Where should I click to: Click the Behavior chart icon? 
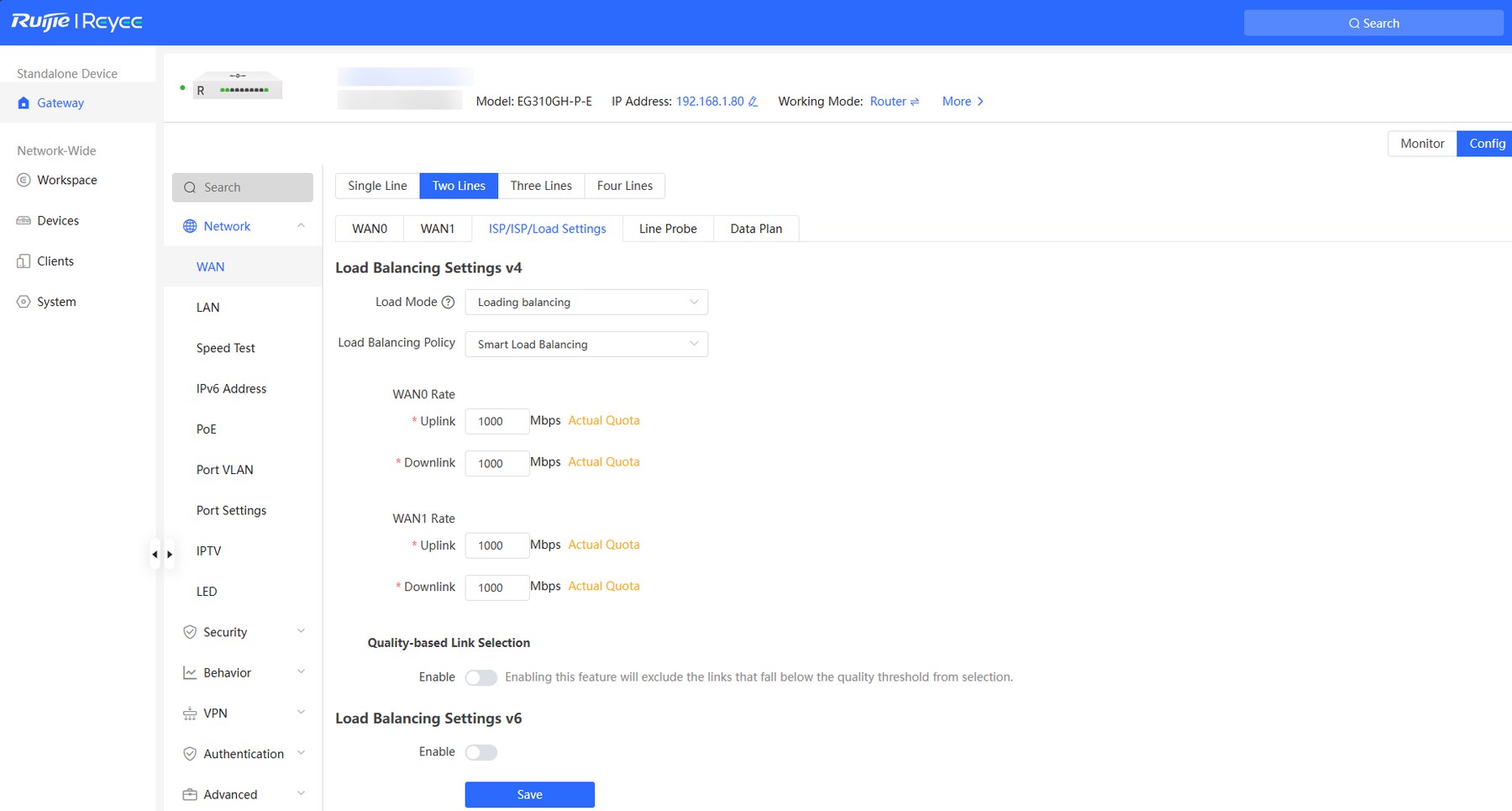190,673
